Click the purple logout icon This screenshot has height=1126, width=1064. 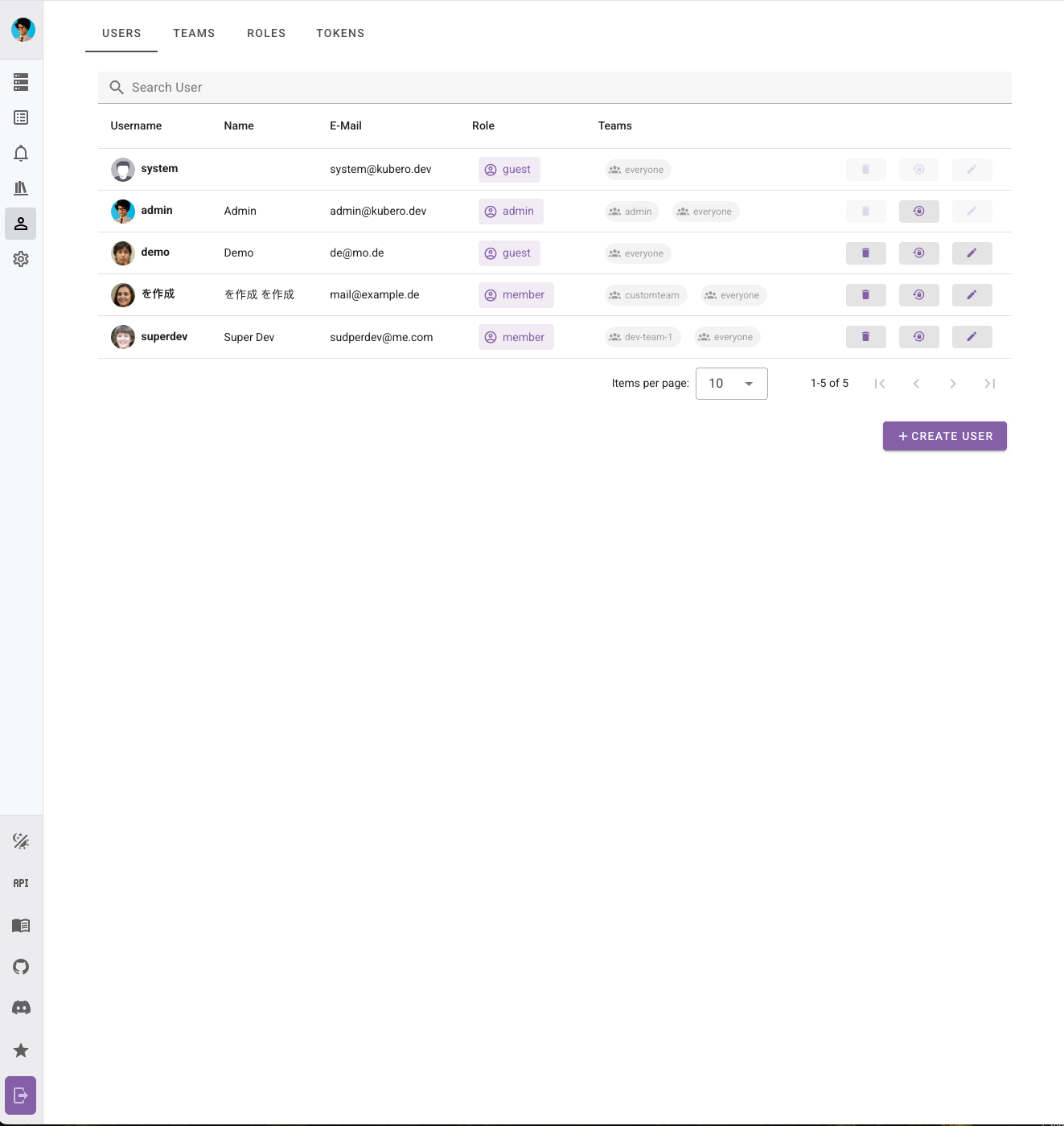point(21,1095)
